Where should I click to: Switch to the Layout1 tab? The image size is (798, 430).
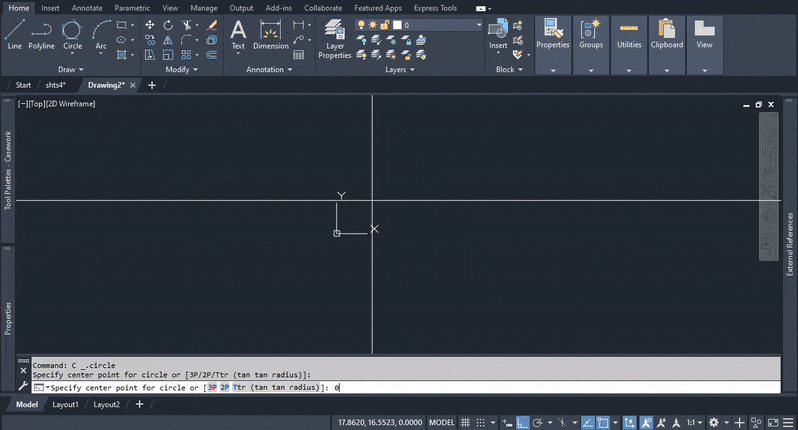66,404
